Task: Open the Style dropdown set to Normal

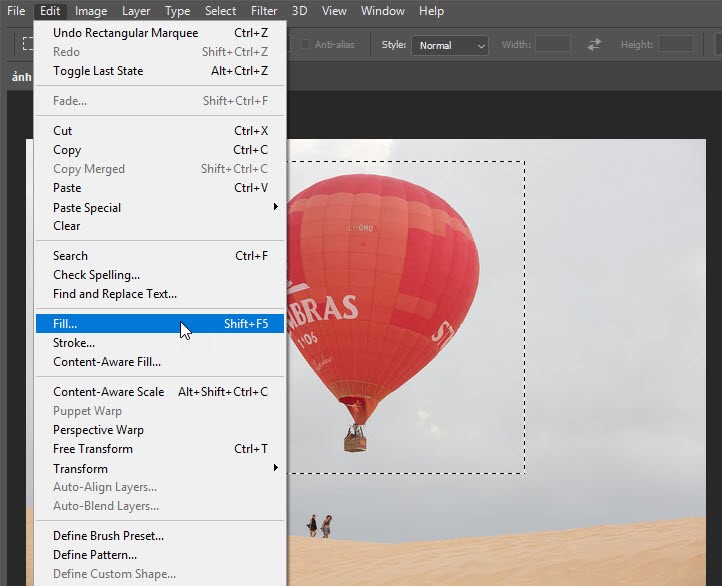Action: coord(450,45)
